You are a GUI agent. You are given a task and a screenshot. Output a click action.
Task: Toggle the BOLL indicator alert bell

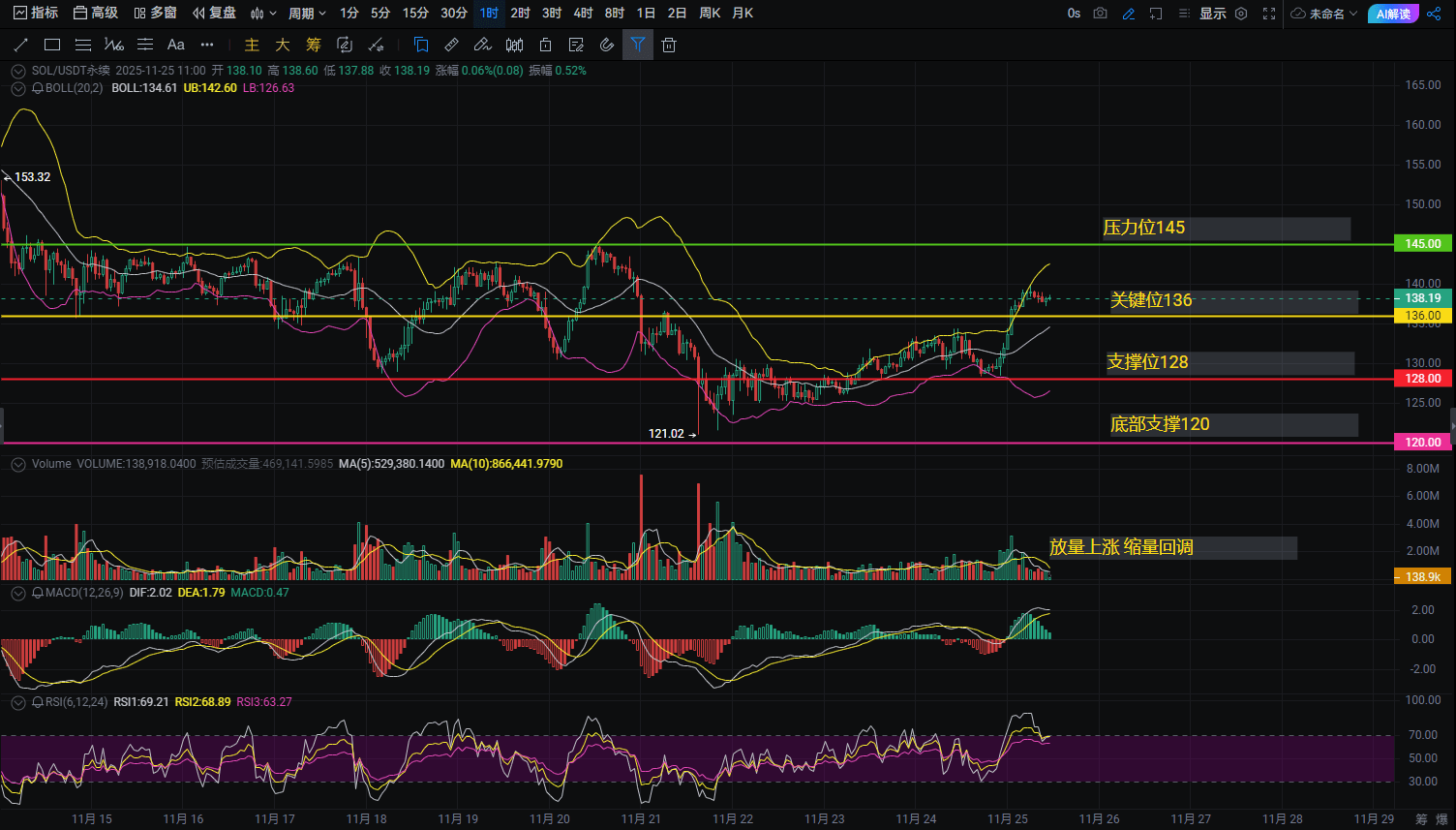point(38,88)
